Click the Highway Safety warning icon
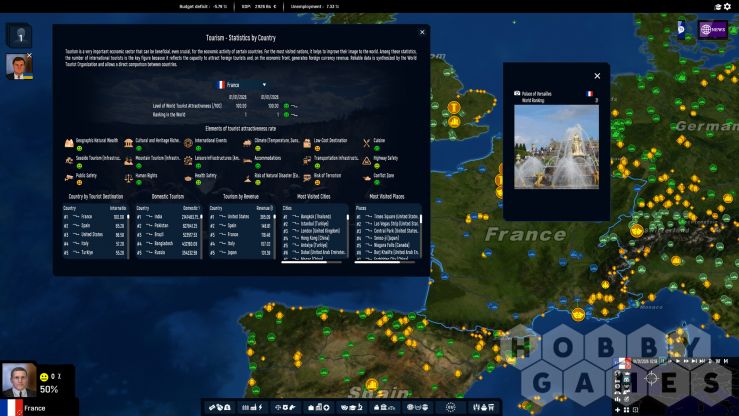This screenshot has height=416, width=739. tap(367, 161)
